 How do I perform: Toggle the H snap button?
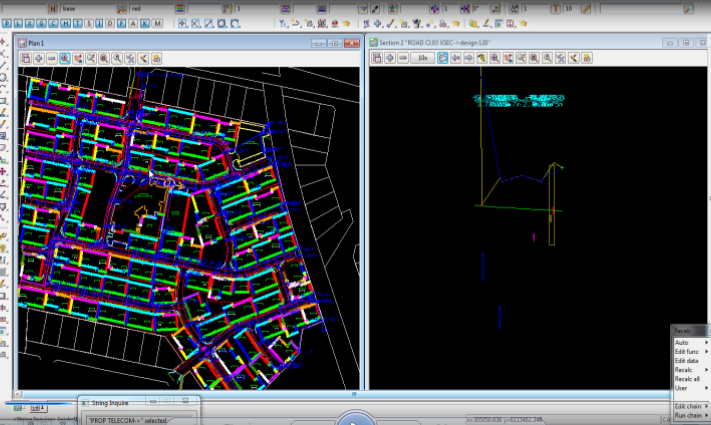point(65,24)
